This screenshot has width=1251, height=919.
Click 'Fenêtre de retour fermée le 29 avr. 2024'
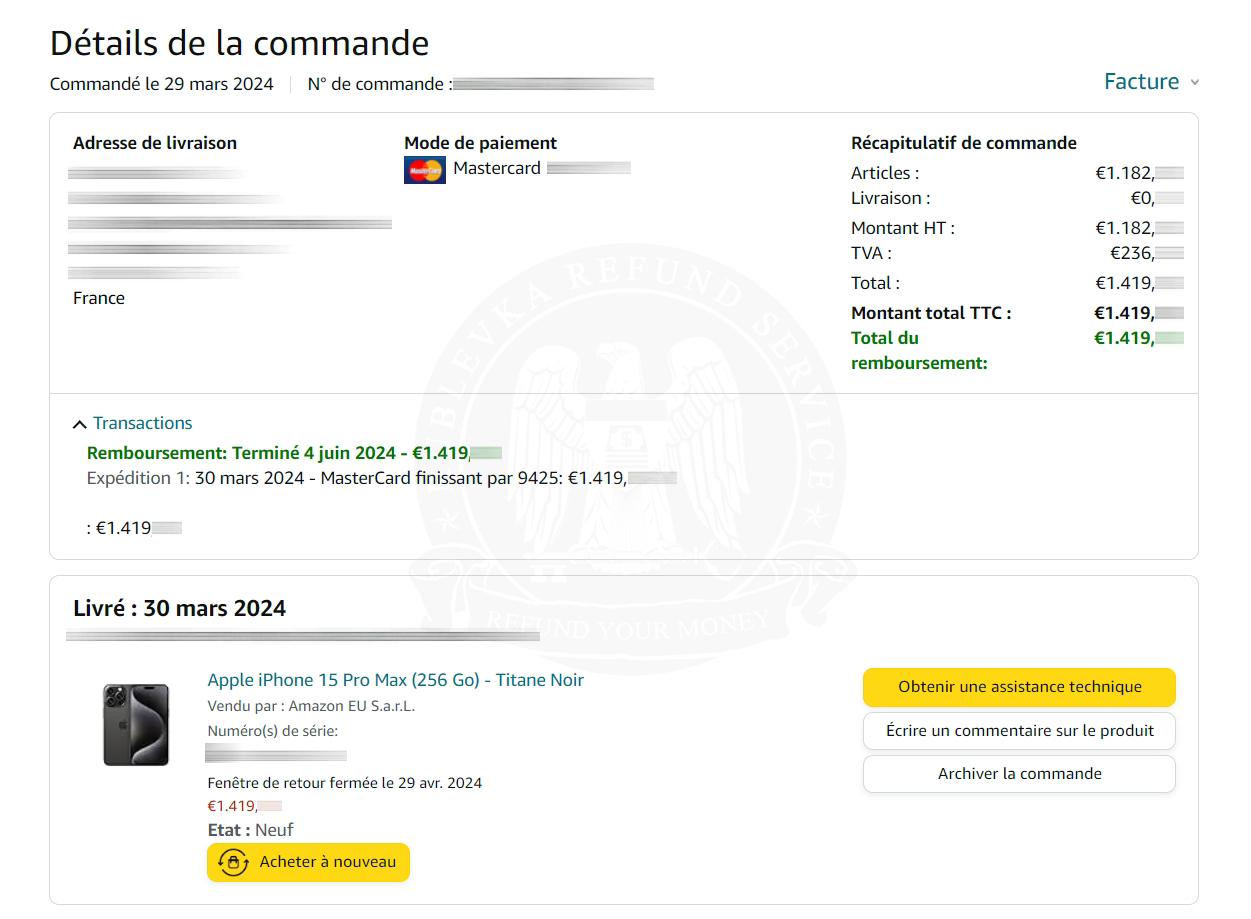point(345,783)
